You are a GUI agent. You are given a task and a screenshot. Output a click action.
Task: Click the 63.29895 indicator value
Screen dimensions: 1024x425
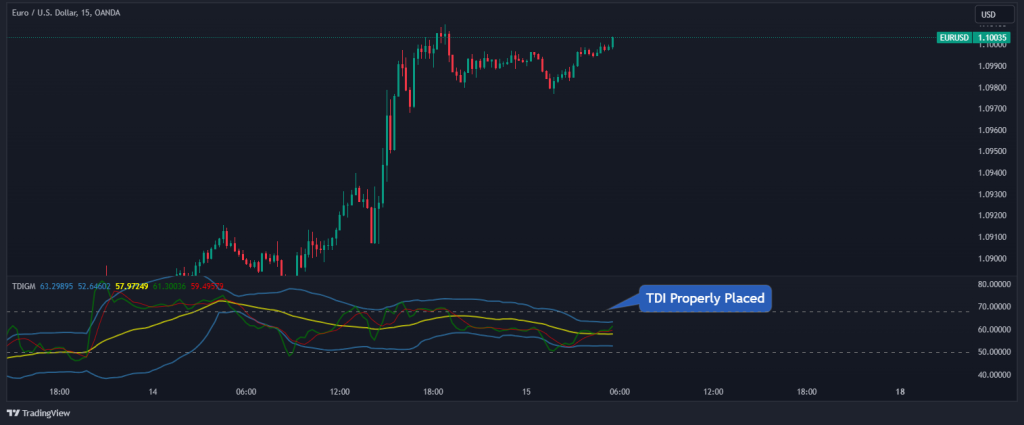(57, 286)
